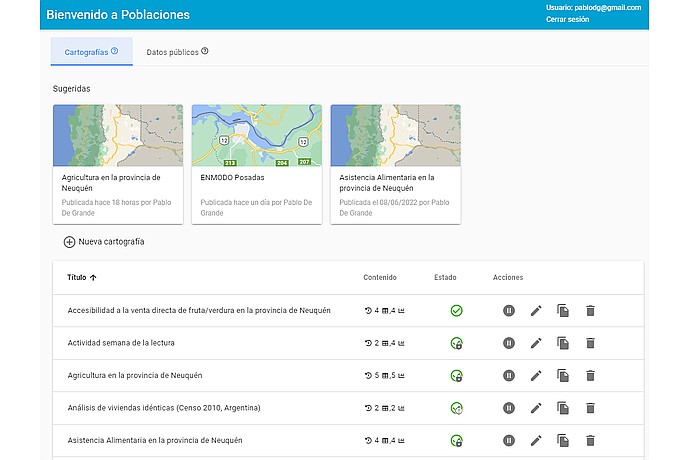Click the status icon for Asistencia Alimentaria table row
The image size is (690, 460).
[456, 441]
